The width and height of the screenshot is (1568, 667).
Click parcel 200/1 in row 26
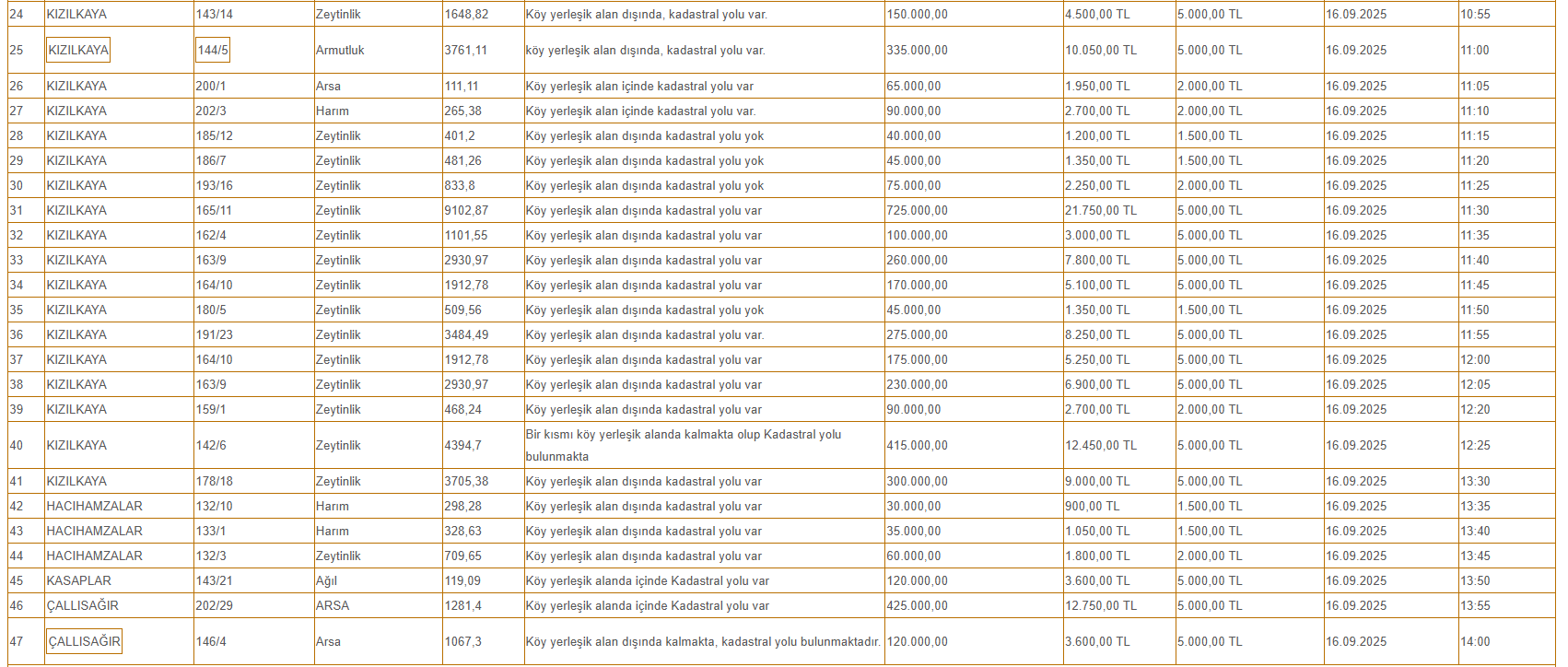click(211, 86)
